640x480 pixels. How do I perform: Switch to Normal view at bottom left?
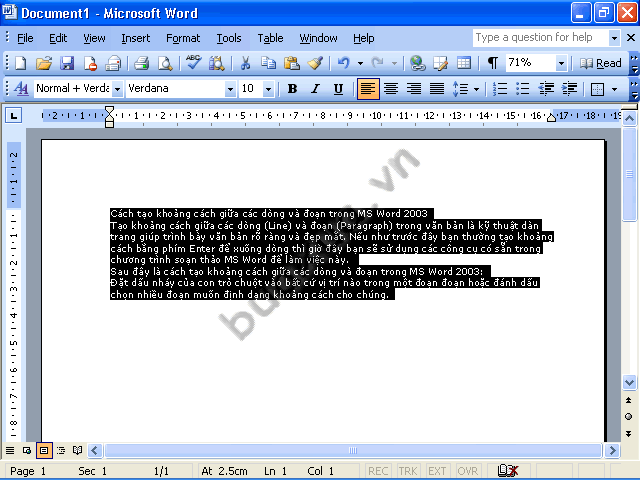[x=10, y=450]
